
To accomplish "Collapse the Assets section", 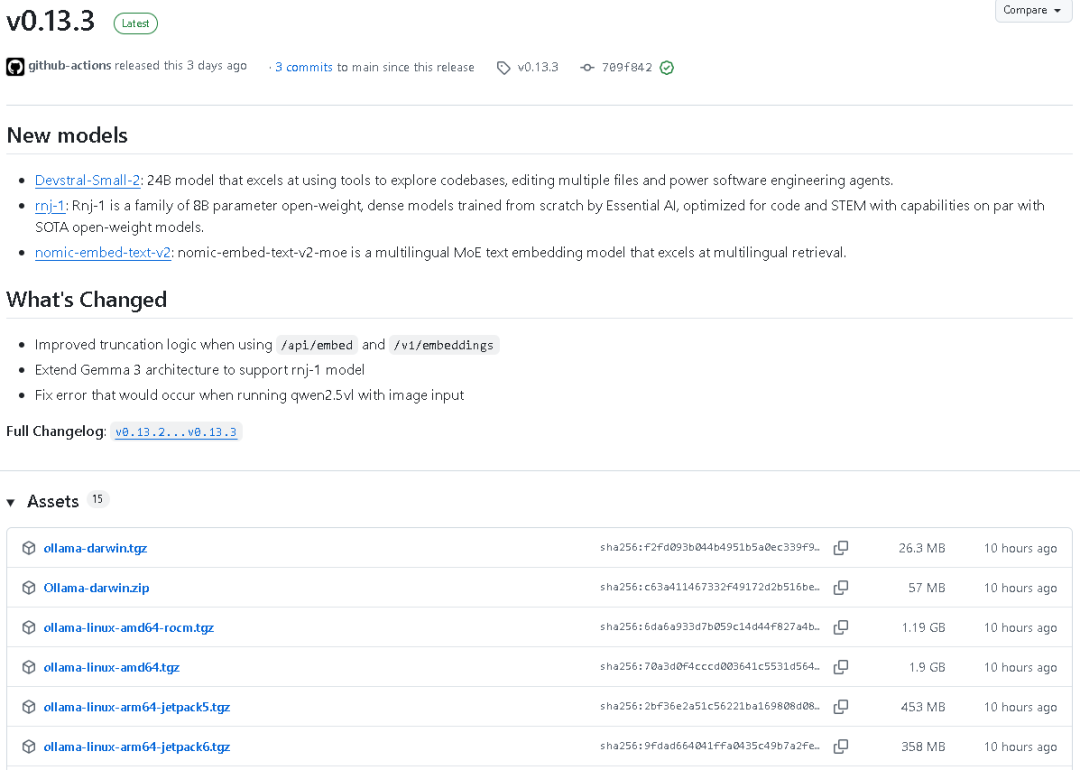I will coord(12,502).
